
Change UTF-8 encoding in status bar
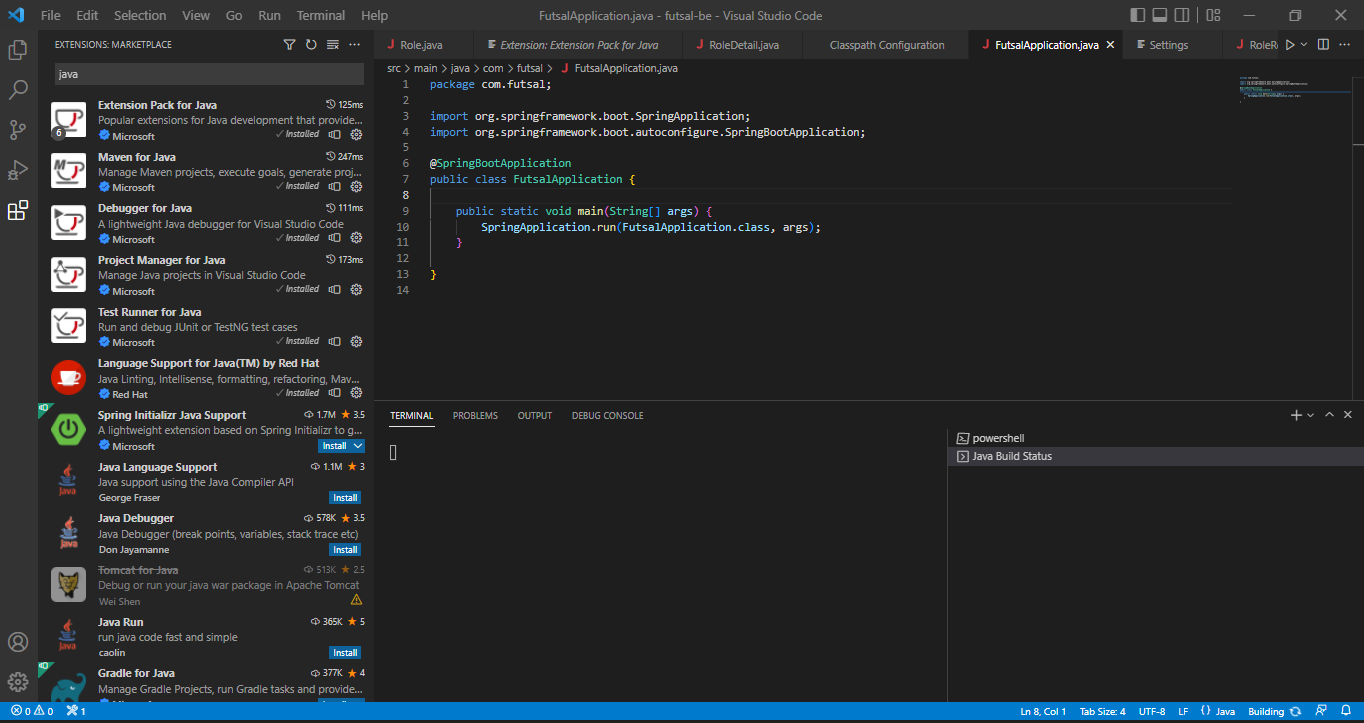pyautogui.click(x=1151, y=711)
